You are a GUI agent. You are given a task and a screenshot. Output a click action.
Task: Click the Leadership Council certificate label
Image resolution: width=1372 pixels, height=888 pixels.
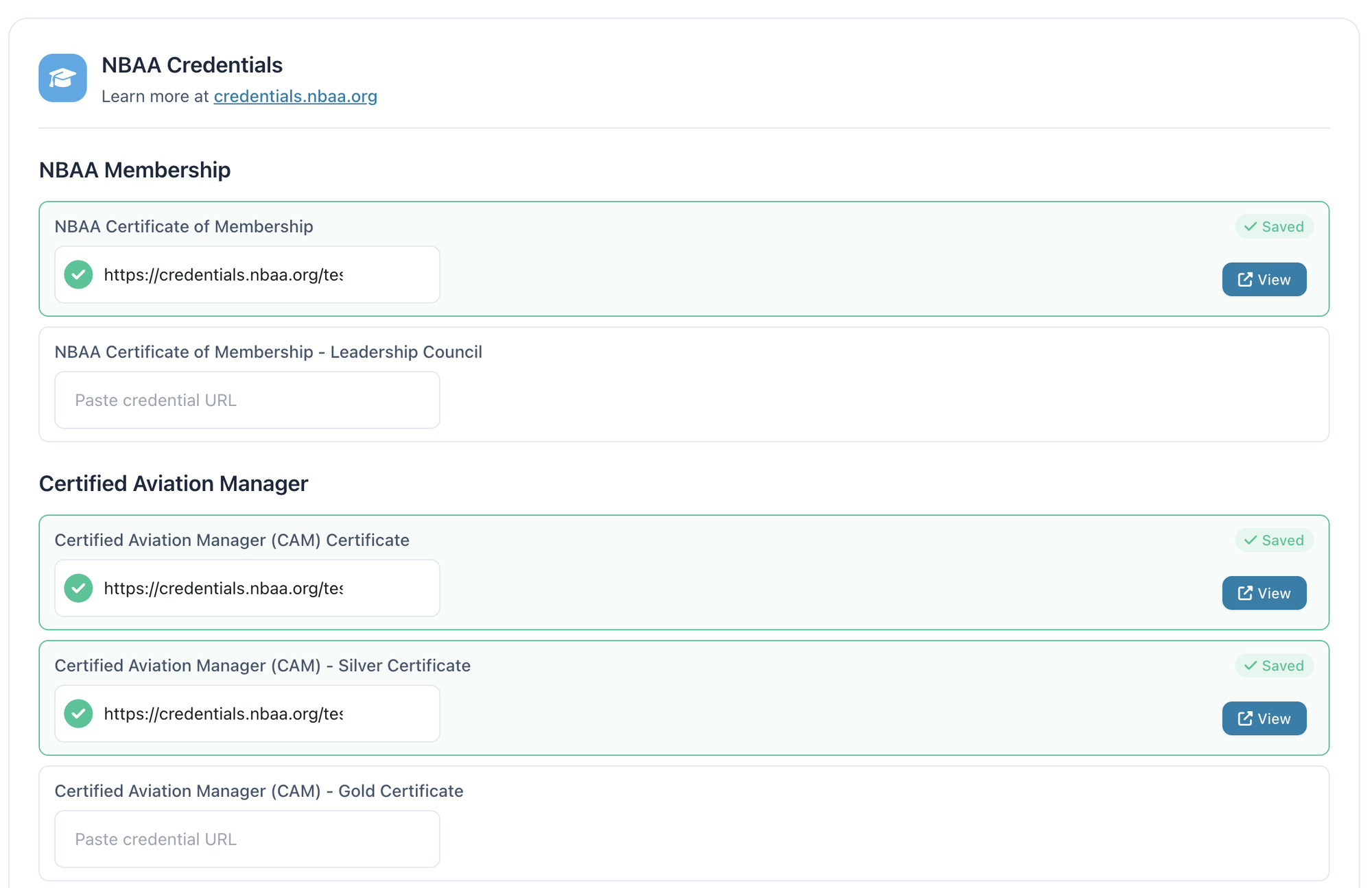tap(268, 352)
